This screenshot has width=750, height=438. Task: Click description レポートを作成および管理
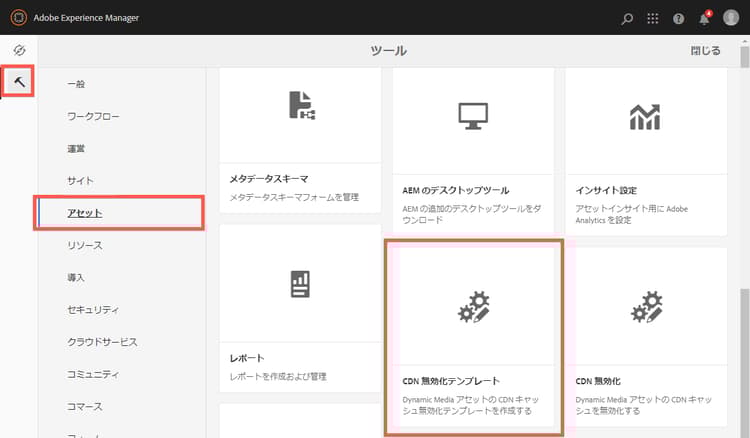pos(278,376)
